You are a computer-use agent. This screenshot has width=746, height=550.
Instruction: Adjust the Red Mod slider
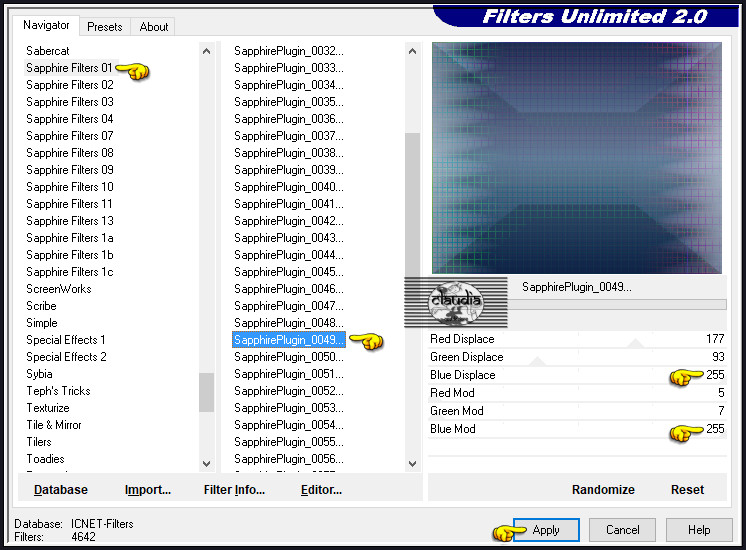click(x=577, y=393)
